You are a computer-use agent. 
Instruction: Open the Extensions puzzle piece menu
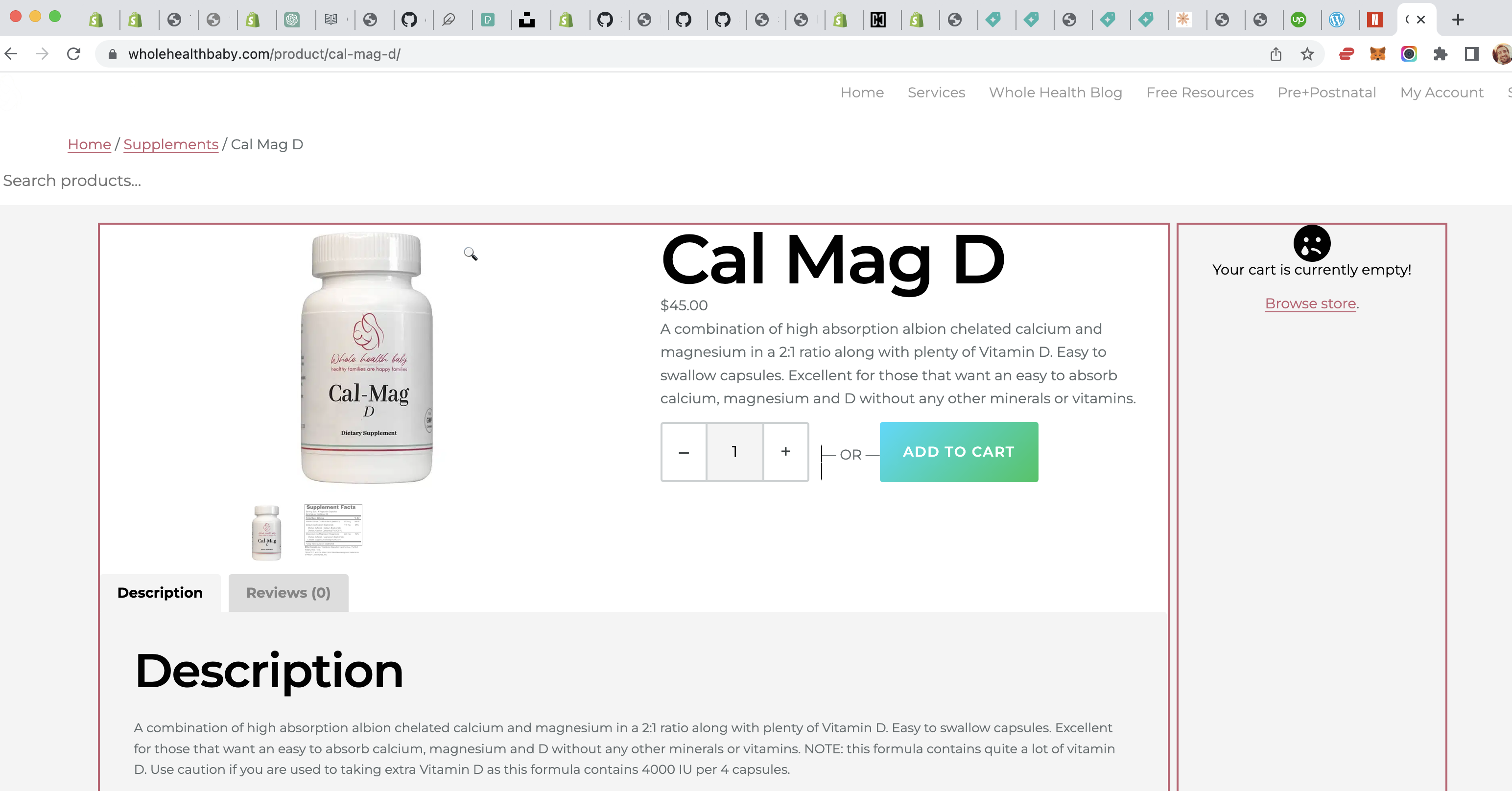[x=1441, y=54]
